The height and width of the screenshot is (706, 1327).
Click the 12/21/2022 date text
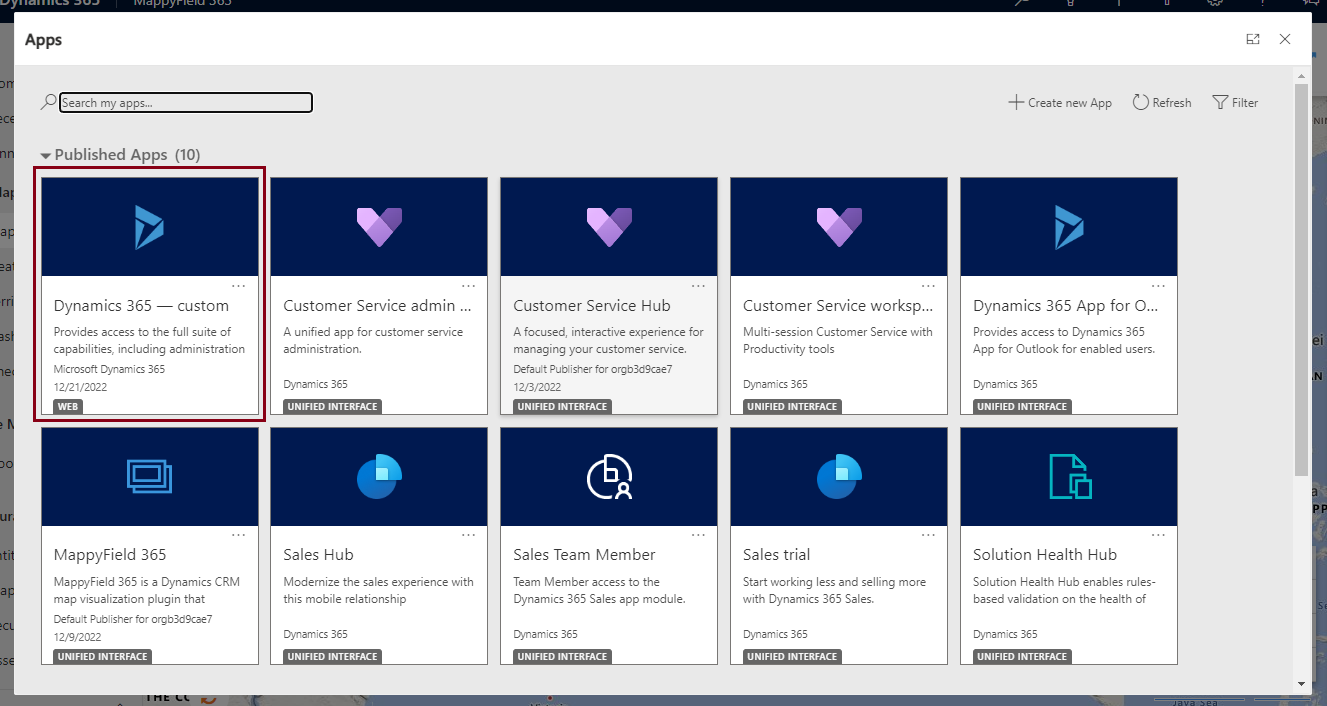[x=81, y=387]
